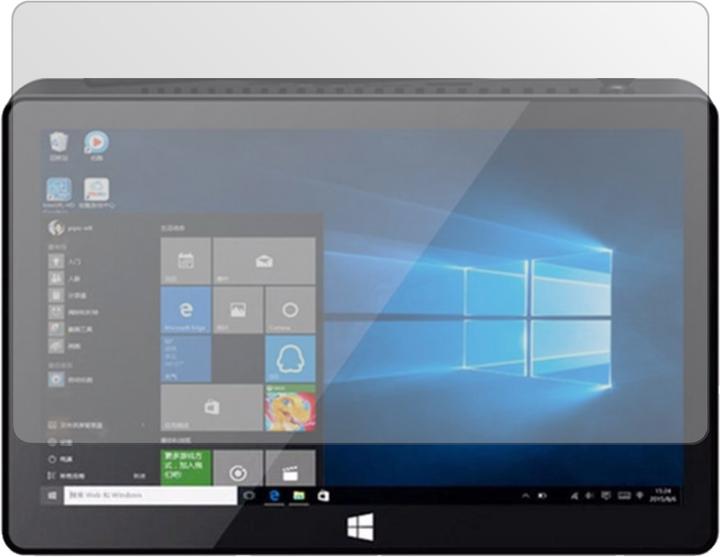Open the first most-used app in Start list
The image size is (720, 557).
point(64,261)
